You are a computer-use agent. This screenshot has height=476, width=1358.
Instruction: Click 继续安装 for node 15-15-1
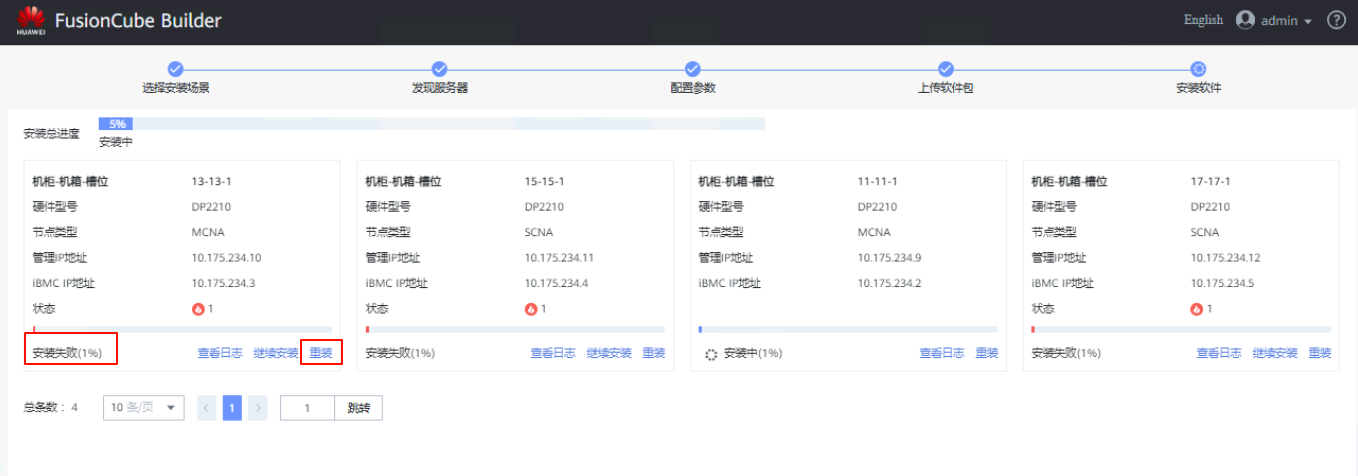(x=609, y=353)
